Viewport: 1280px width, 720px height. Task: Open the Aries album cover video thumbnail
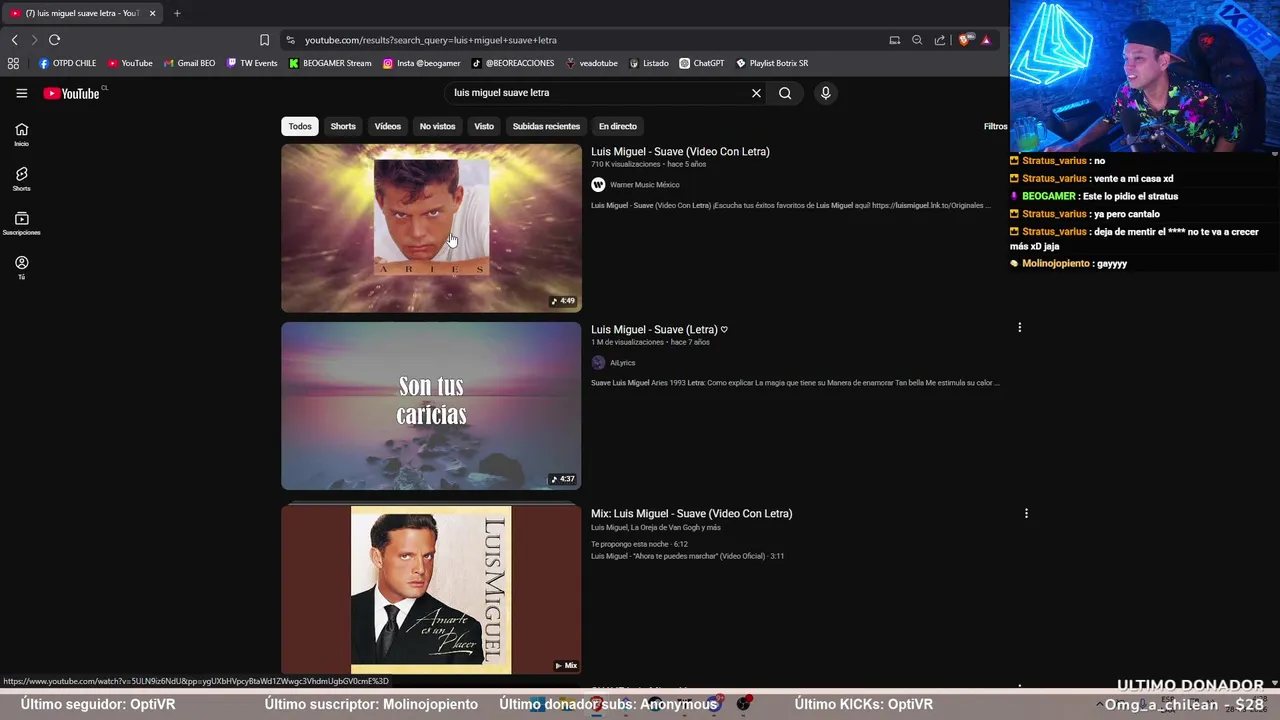point(431,228)
